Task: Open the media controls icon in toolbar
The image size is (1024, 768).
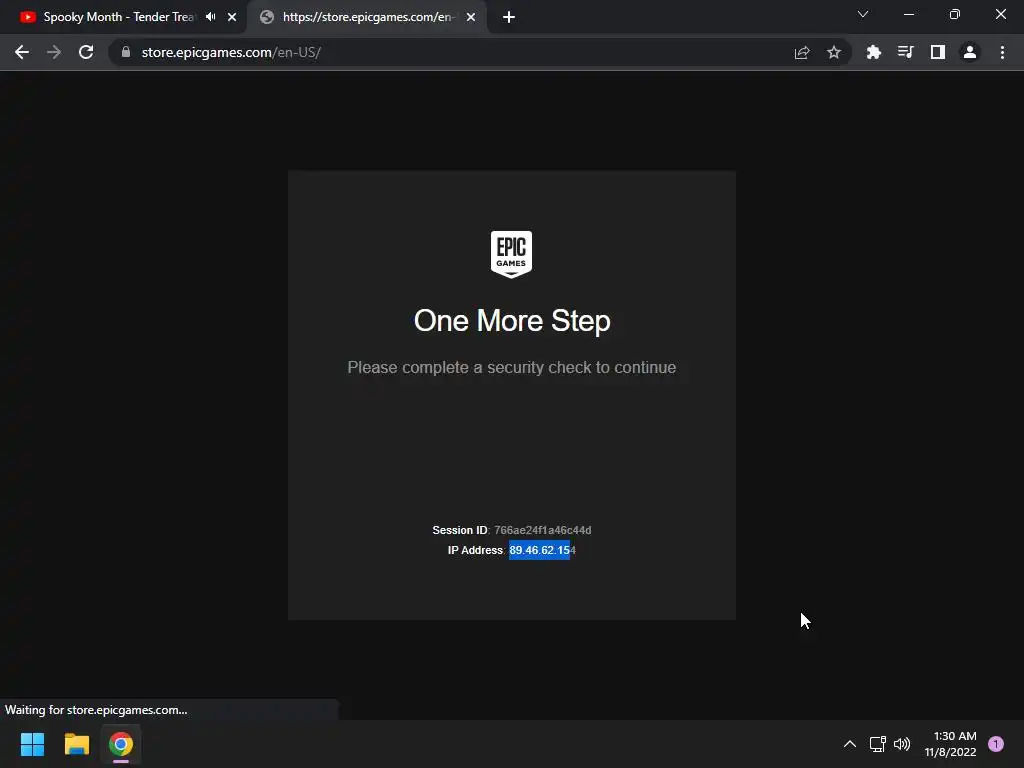Action: click(905, 52)
